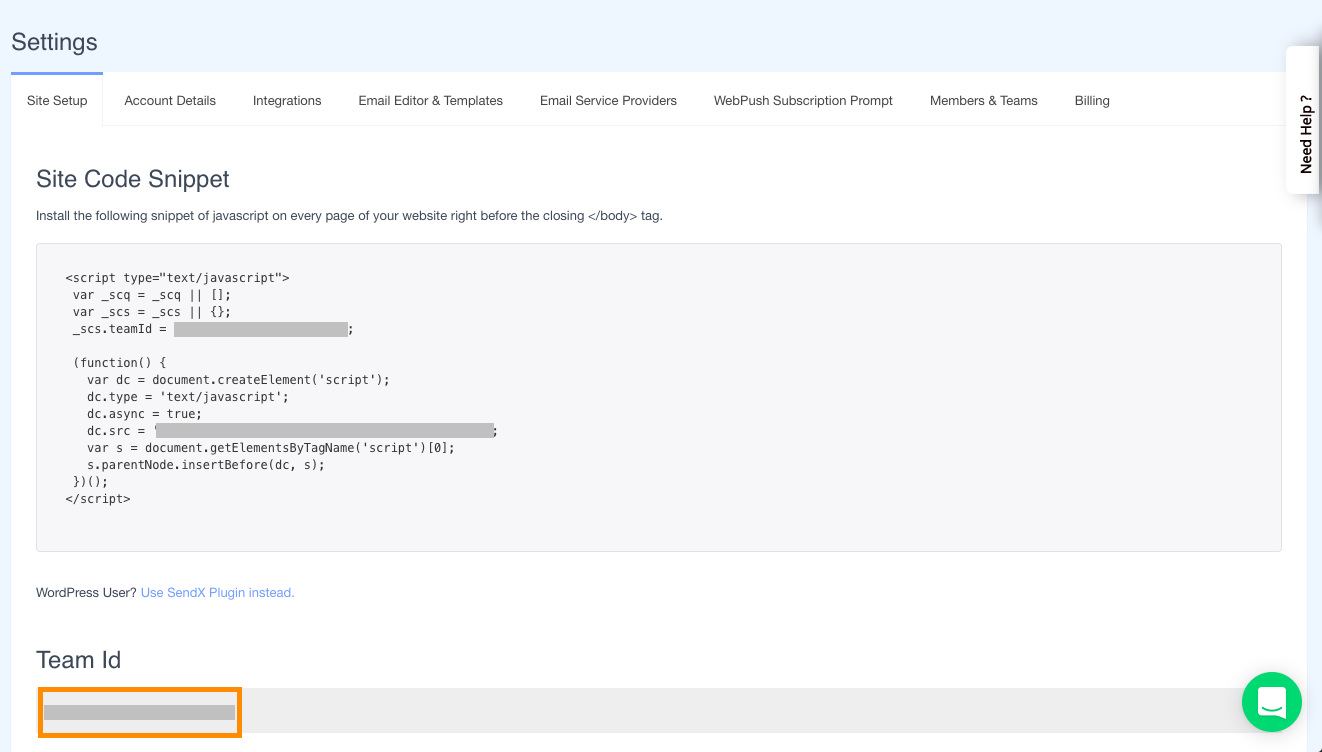
Task: Click the 'dc.src =' code line
Action: coord(292,431)
